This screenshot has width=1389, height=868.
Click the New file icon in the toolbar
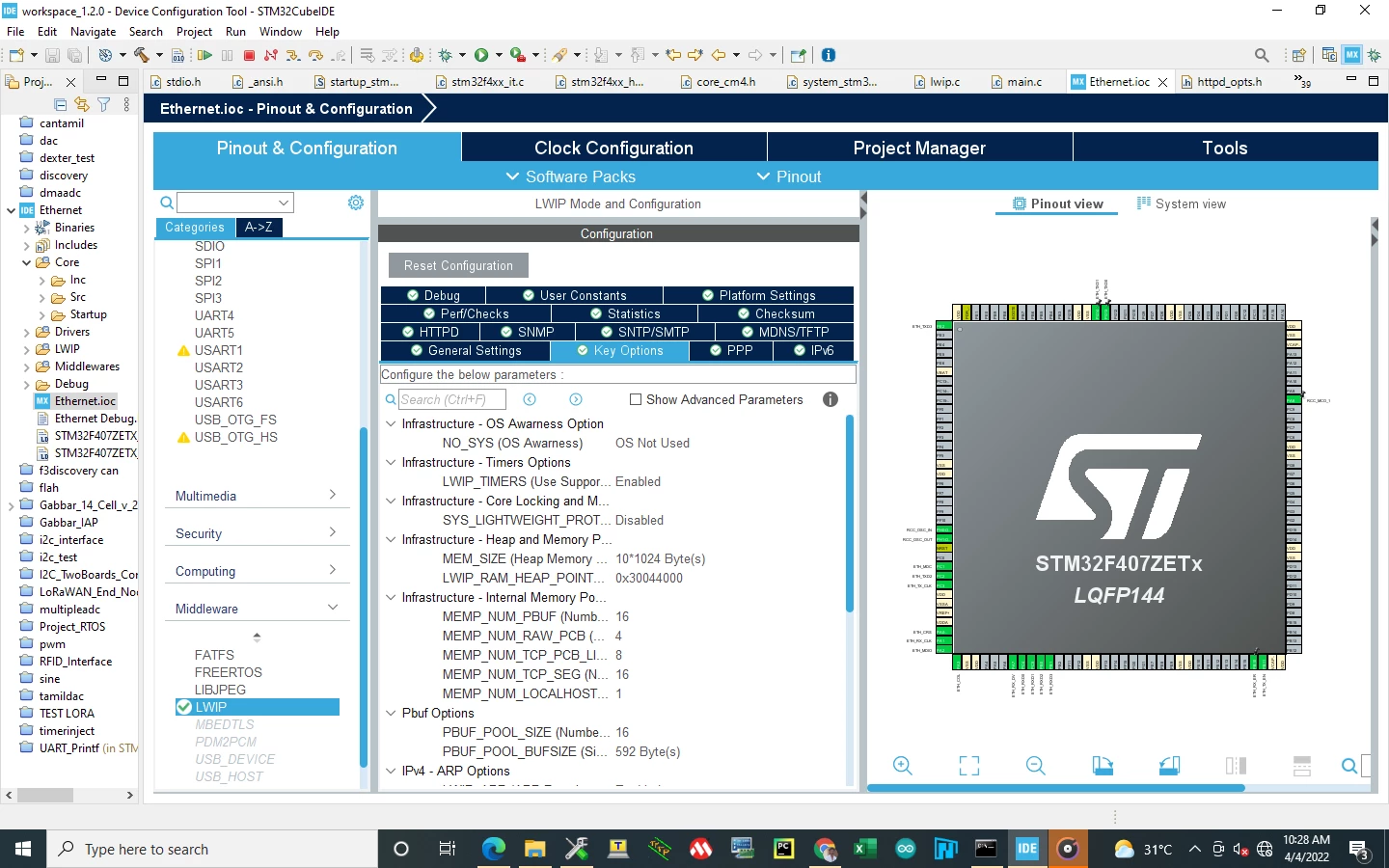16,55
